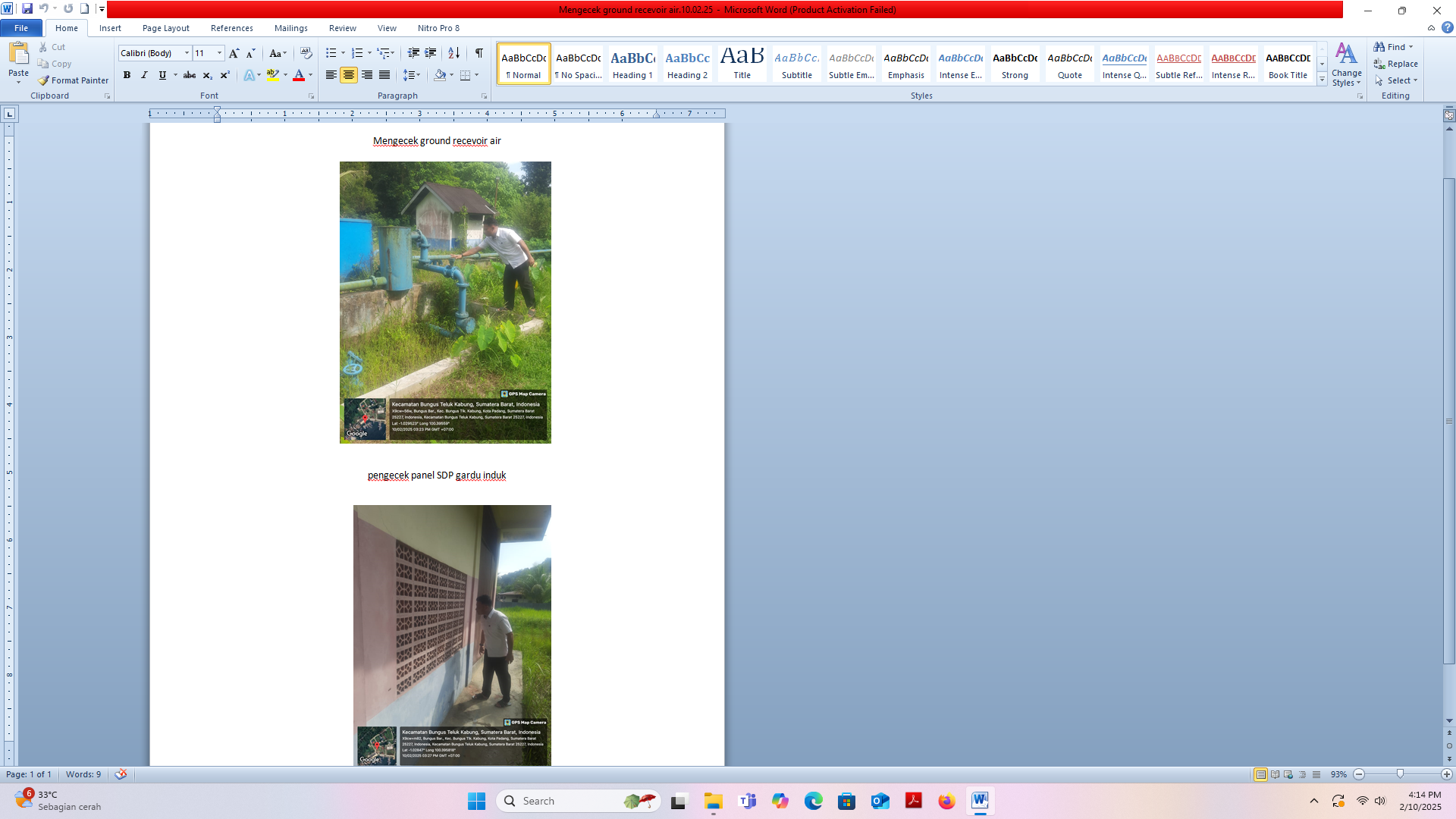Screen dimensions: 1456x819
Task: Expand the numbering list dropdown
Action: 369,53
